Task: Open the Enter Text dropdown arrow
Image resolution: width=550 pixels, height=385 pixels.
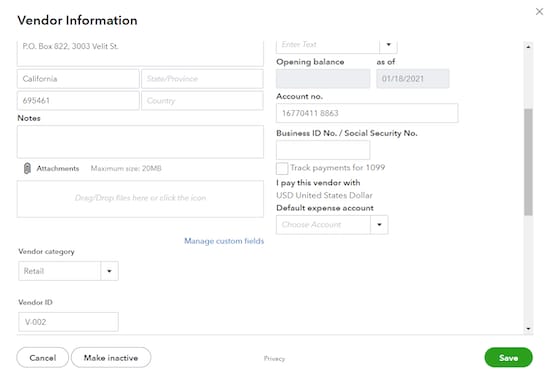Action: tap(388, 45)
